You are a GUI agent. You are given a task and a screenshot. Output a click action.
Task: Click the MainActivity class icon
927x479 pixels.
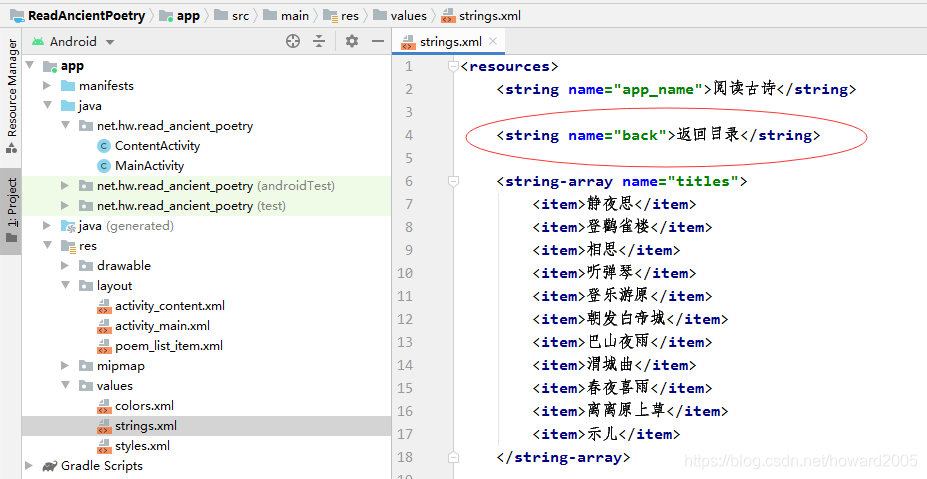point(103,166)
